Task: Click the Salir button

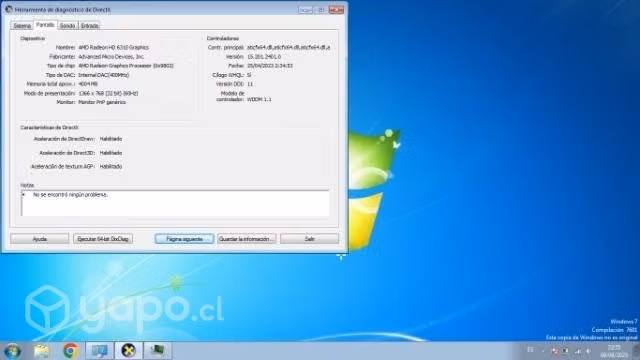Action: tap(309, 239)
